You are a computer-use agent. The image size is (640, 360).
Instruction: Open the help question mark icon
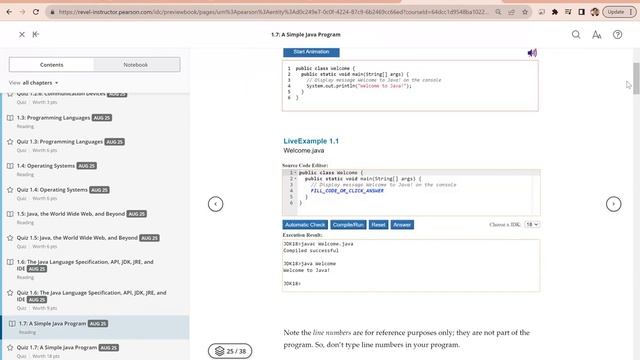pos(618,35)
